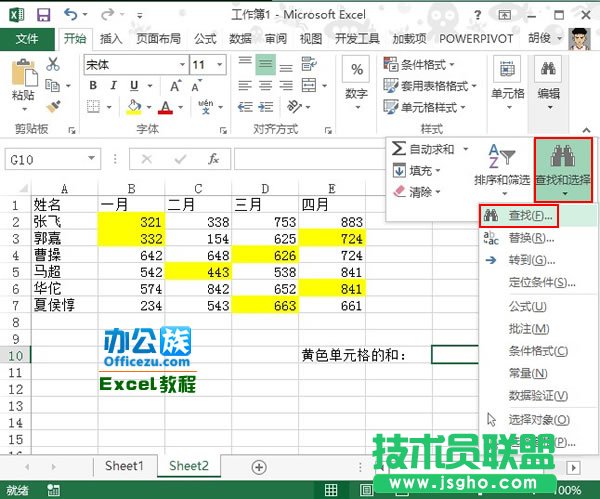Decrease the font size
Screen dimensions: 600x499
196,86
